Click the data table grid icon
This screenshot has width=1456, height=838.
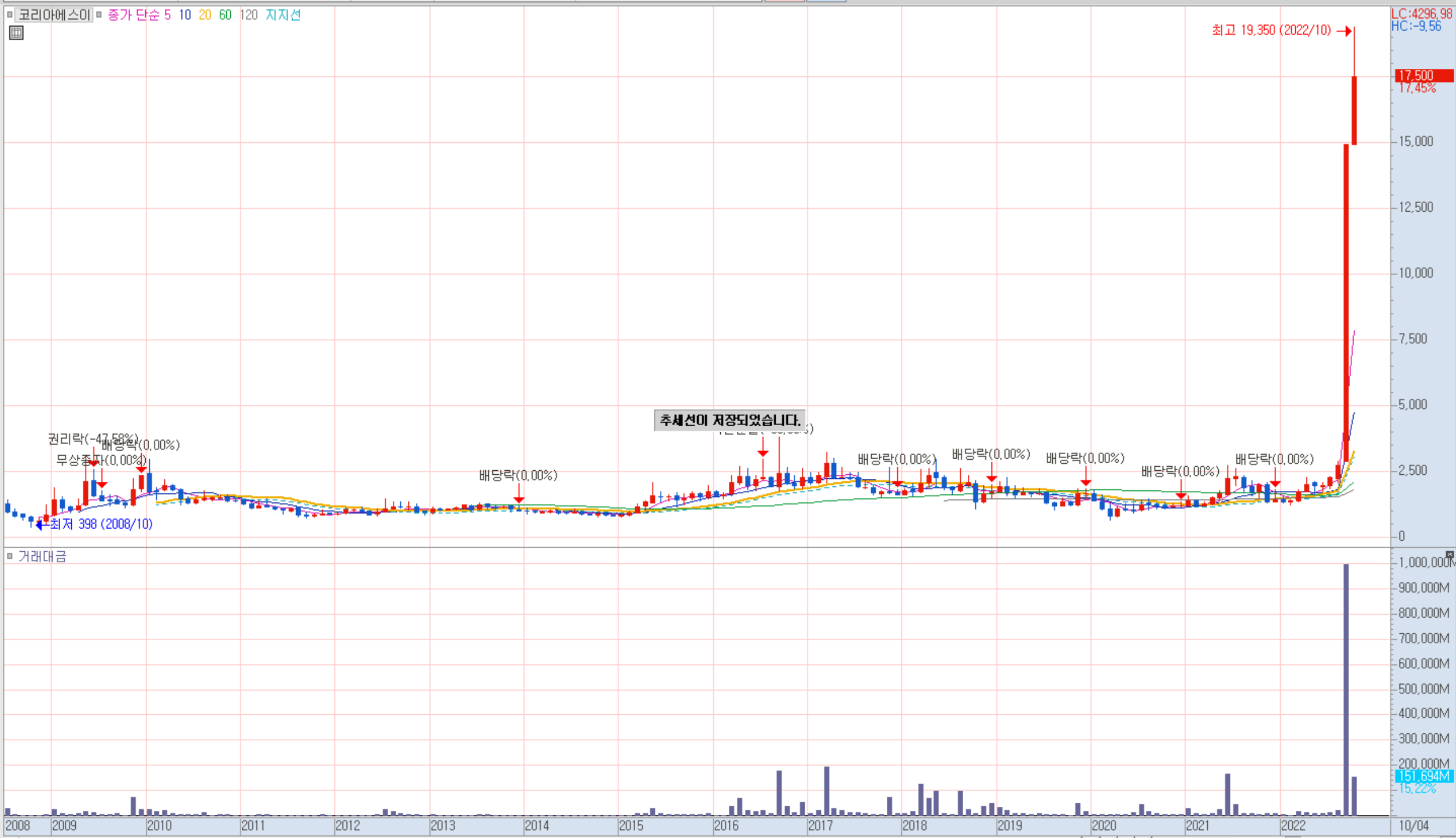click(x=16, y=33)
